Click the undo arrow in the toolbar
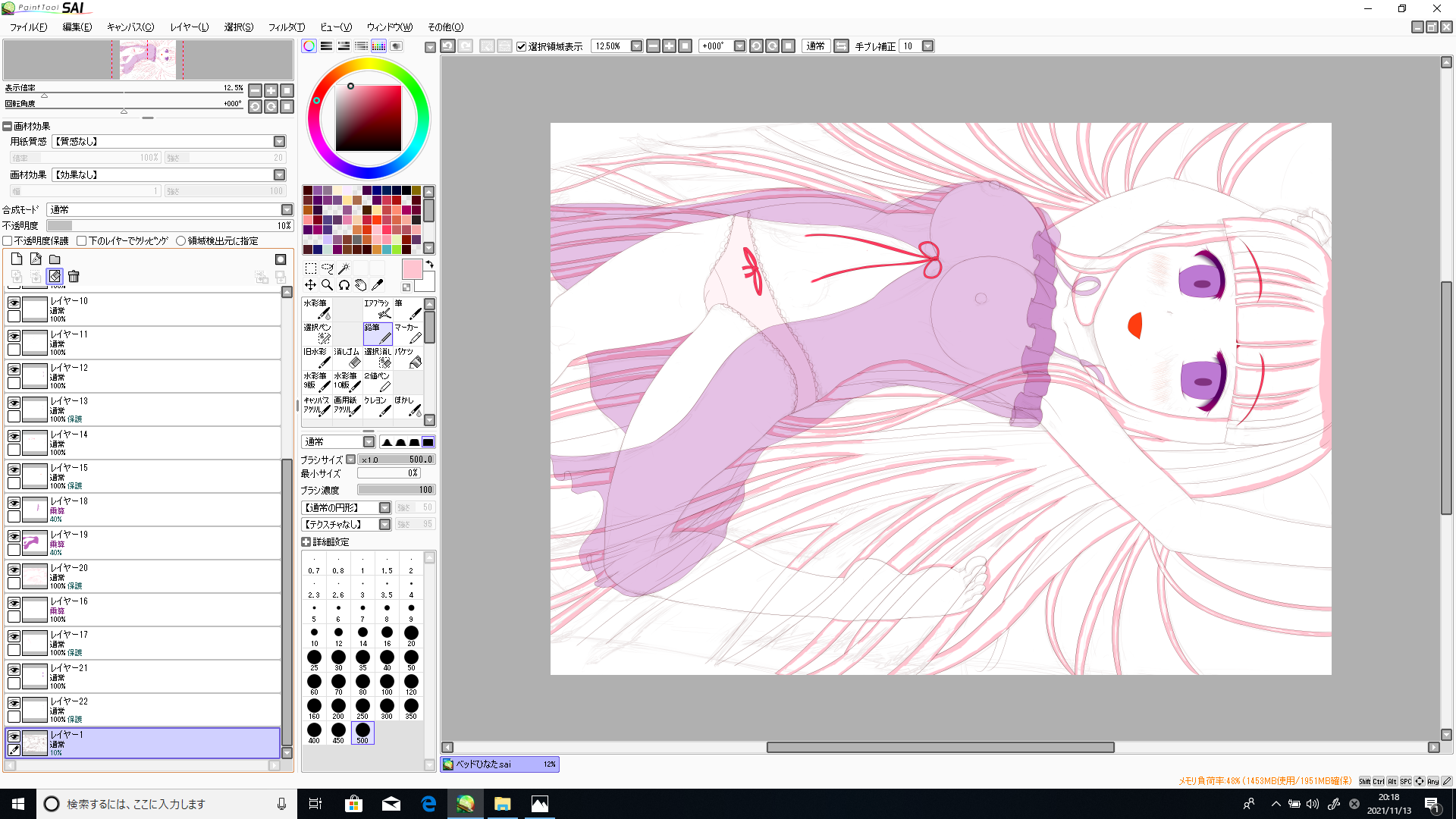Viewport: 1456px width, 819px height. point(448,46)
